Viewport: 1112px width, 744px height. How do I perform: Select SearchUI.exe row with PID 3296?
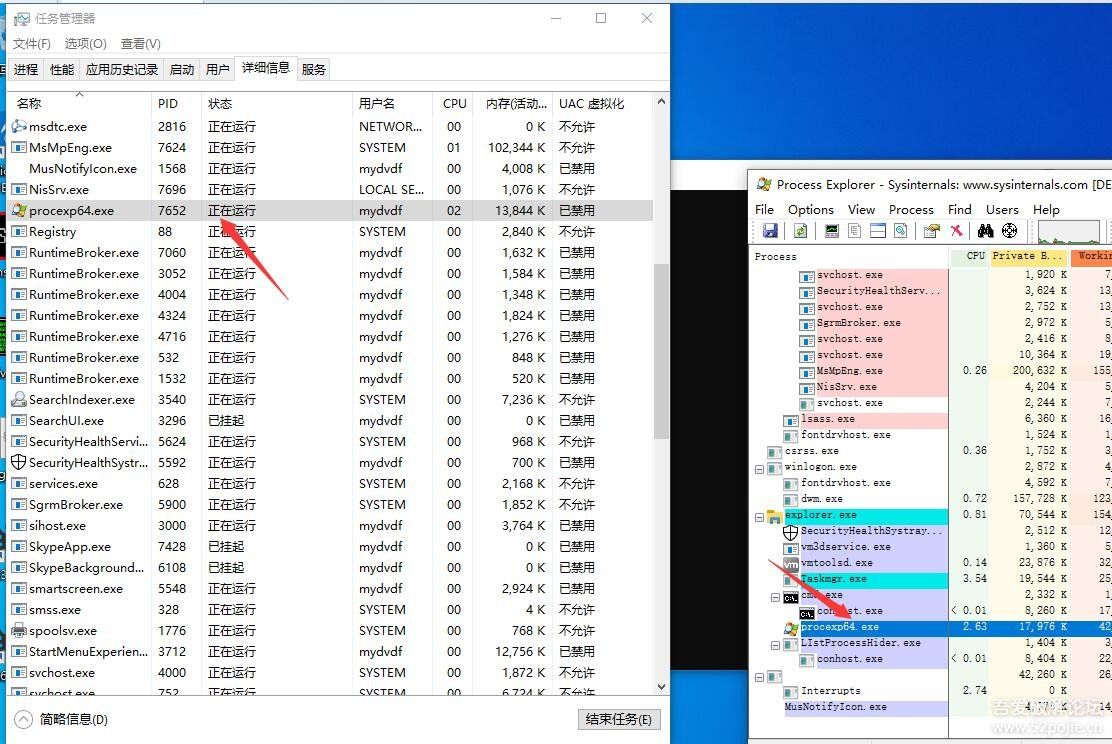330,421
